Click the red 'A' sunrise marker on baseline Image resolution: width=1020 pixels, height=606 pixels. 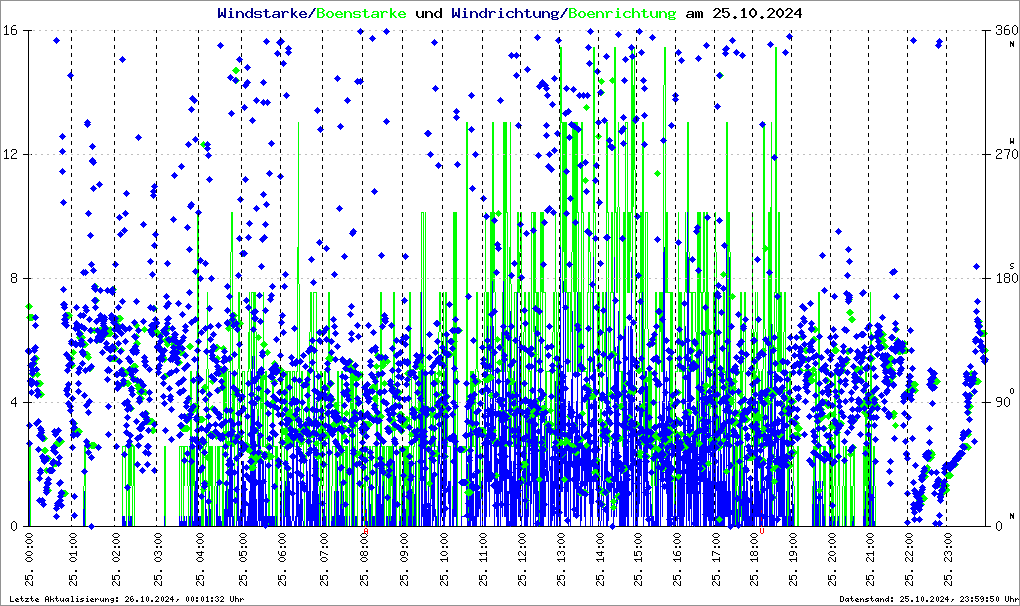(x=366, y=531)
